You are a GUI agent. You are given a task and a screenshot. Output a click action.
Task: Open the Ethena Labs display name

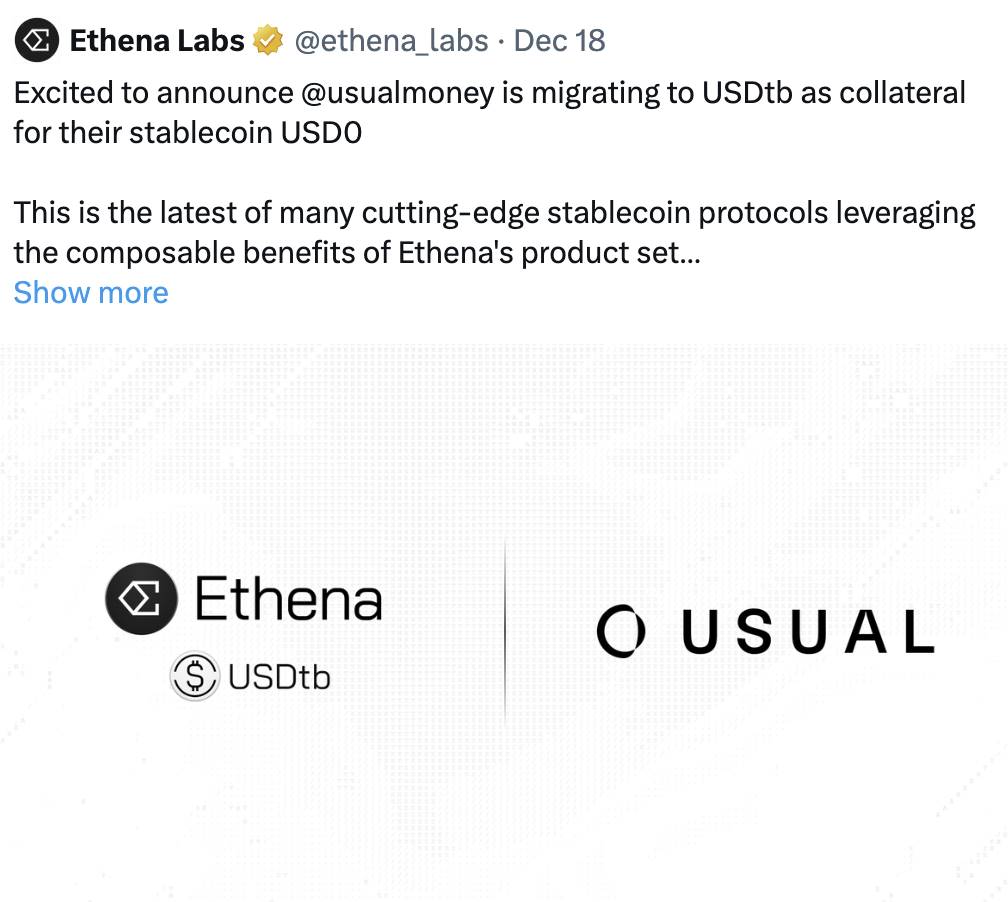click(x=157, y=41)
